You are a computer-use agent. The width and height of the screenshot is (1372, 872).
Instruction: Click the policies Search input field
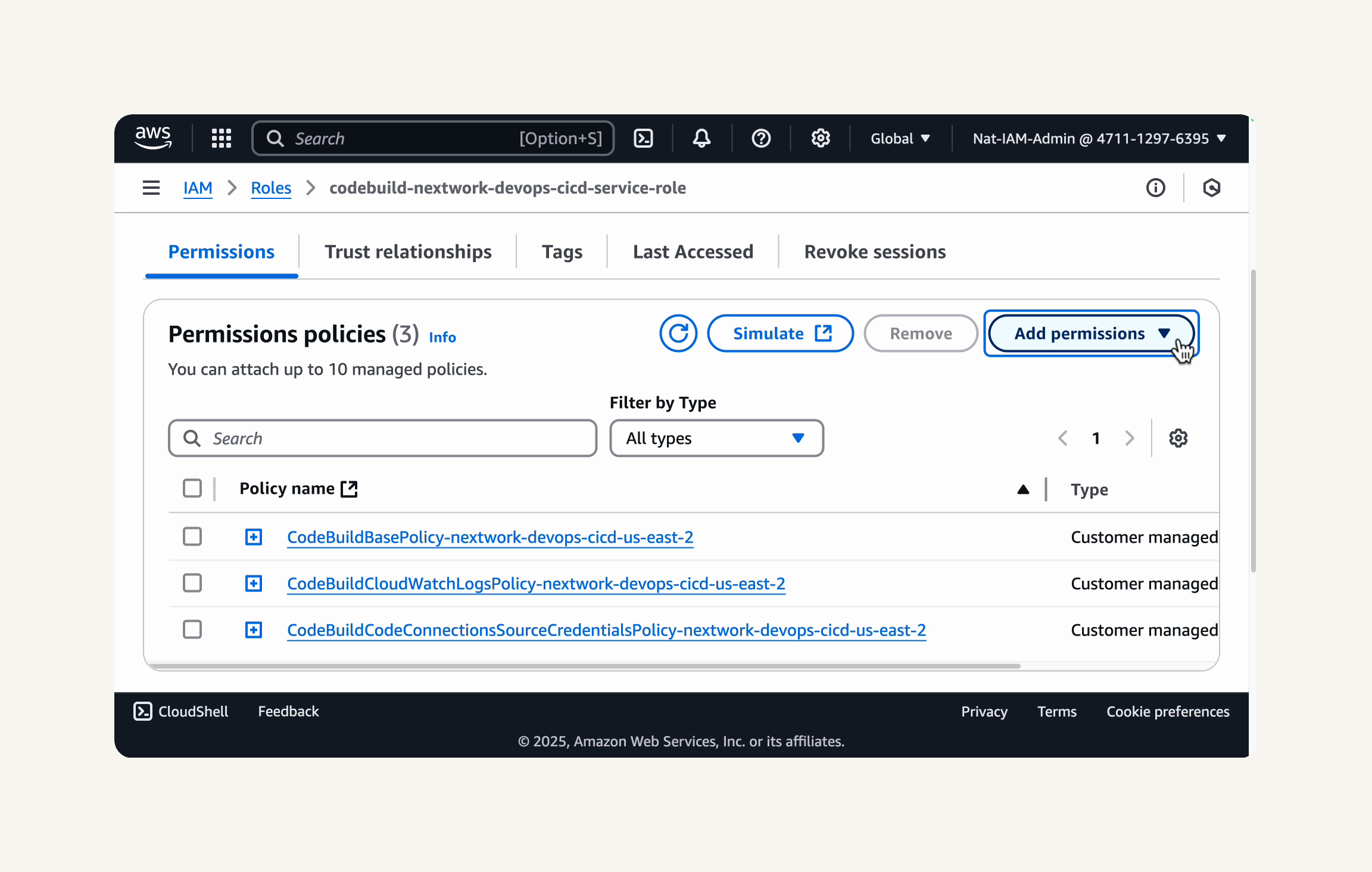click(383, 438)
